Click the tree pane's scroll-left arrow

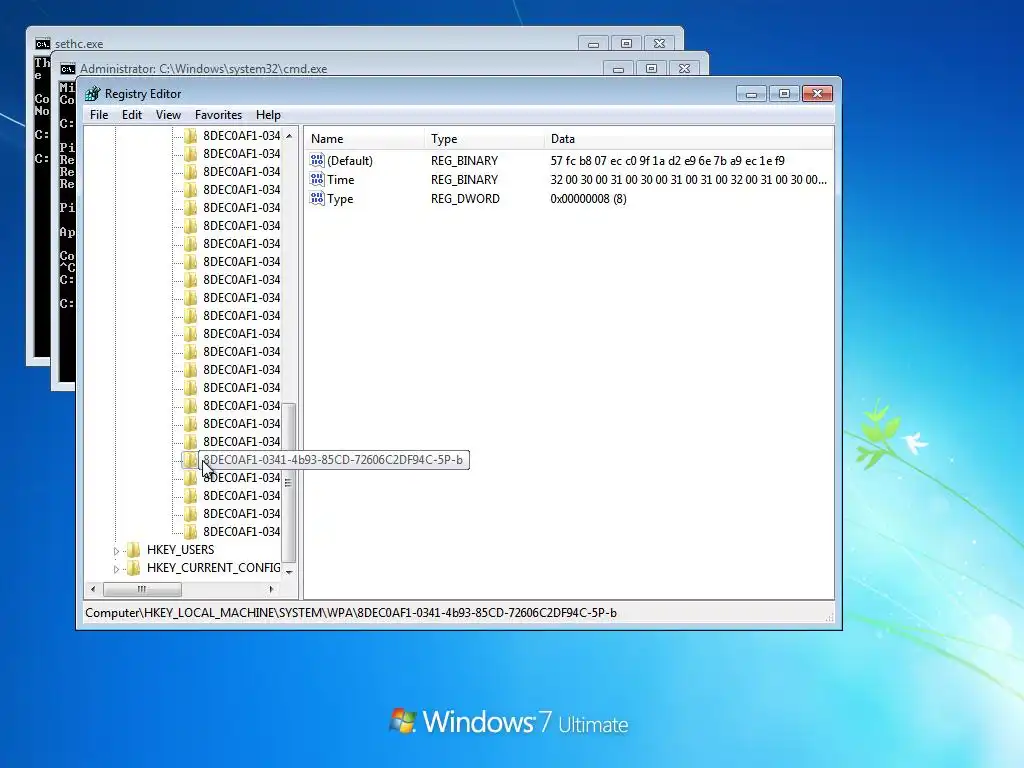click(93, 589)
